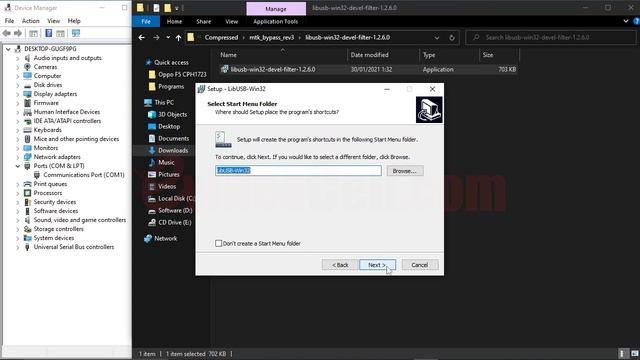Open View ribbon tab in Explorer
Screen dimensions: 640x360
[x=231, y=22]
